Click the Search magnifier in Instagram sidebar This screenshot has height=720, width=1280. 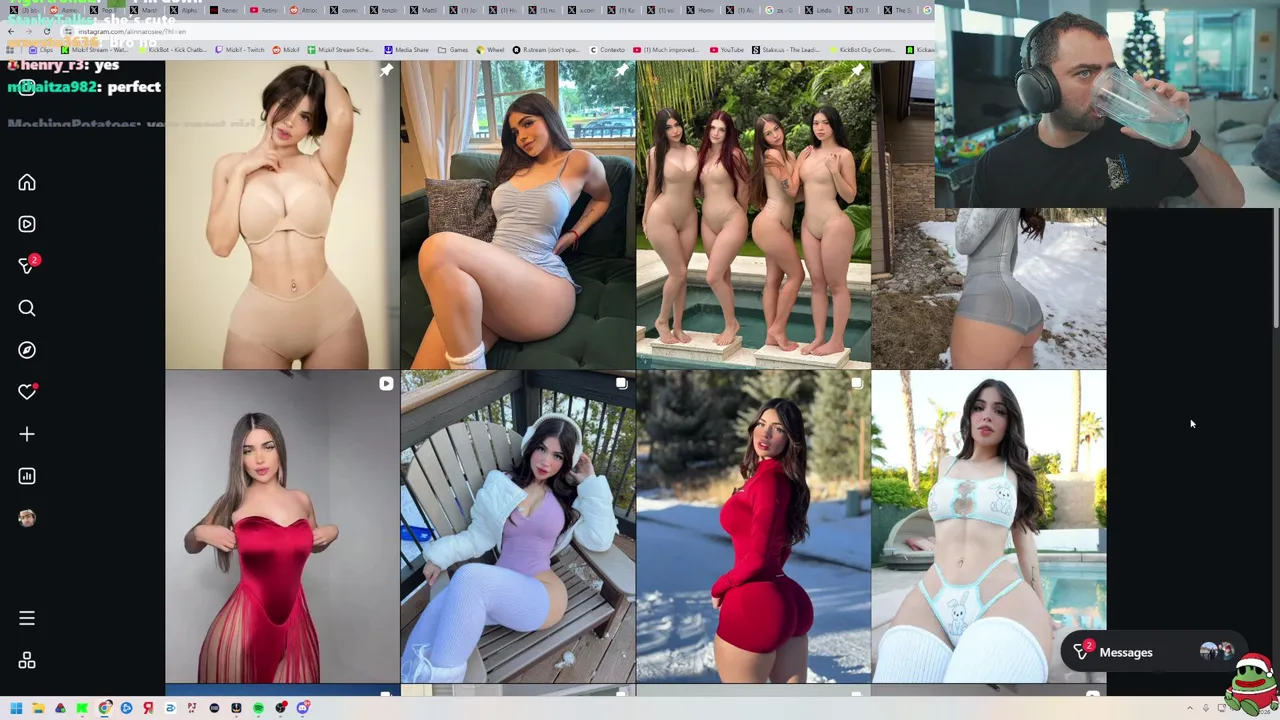coord(27,308)
